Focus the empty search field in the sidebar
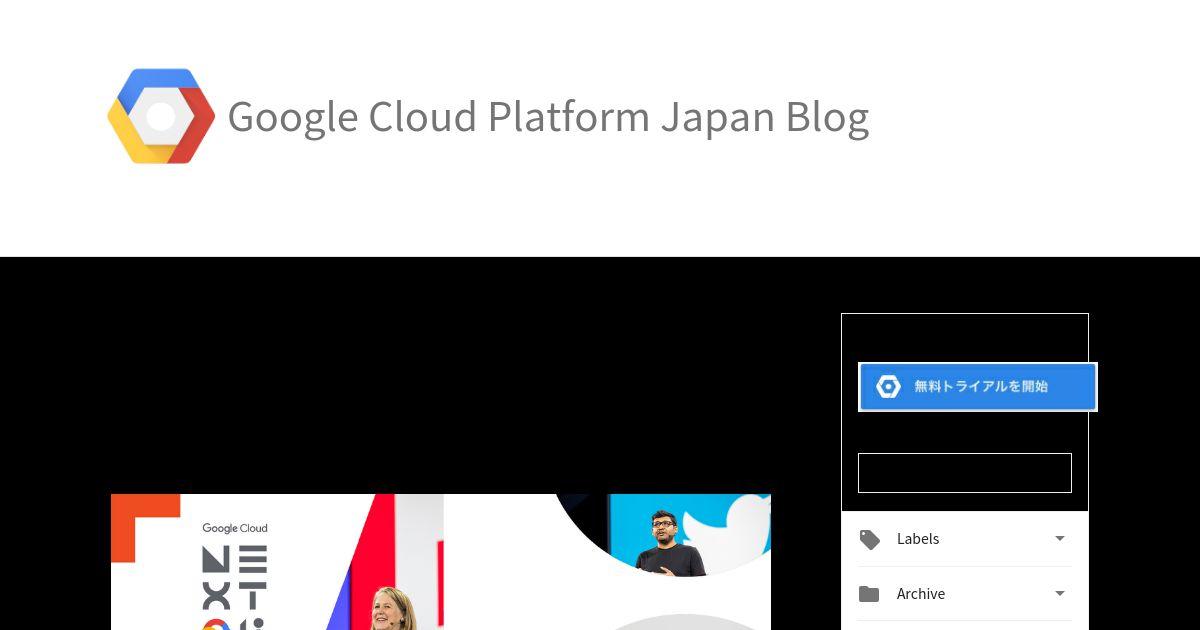This screenshot has height=630, width=1200. (965, 473)
